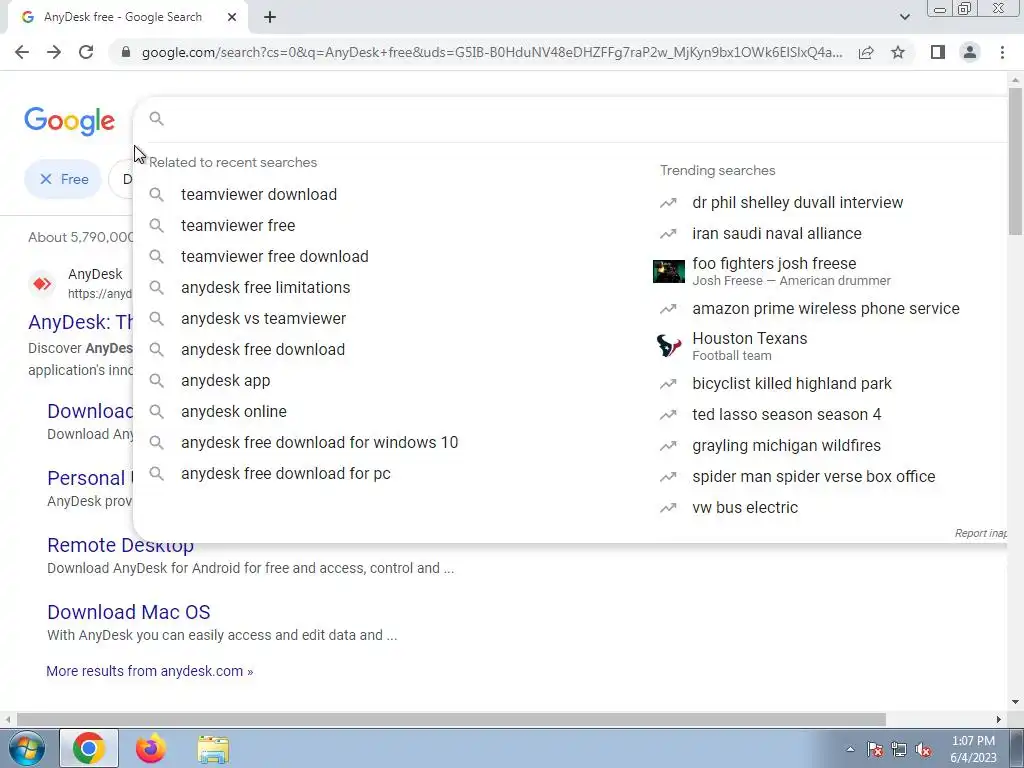Choose suggestion teamviewer download
The image size is (1024, 768).
(259, 195)
